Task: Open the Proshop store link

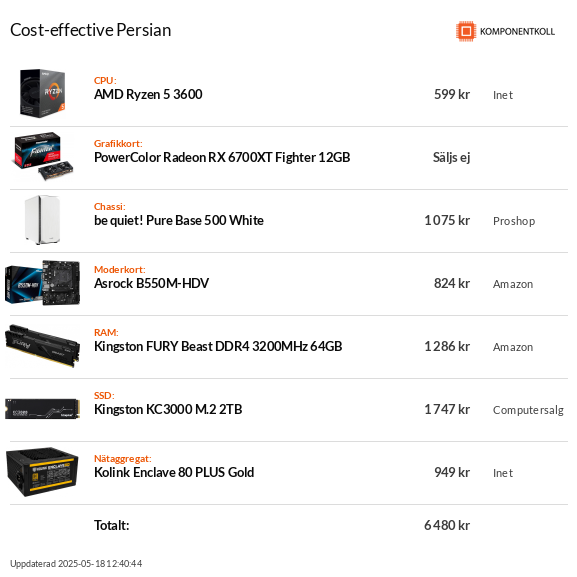Action: [x=514, y=221]
